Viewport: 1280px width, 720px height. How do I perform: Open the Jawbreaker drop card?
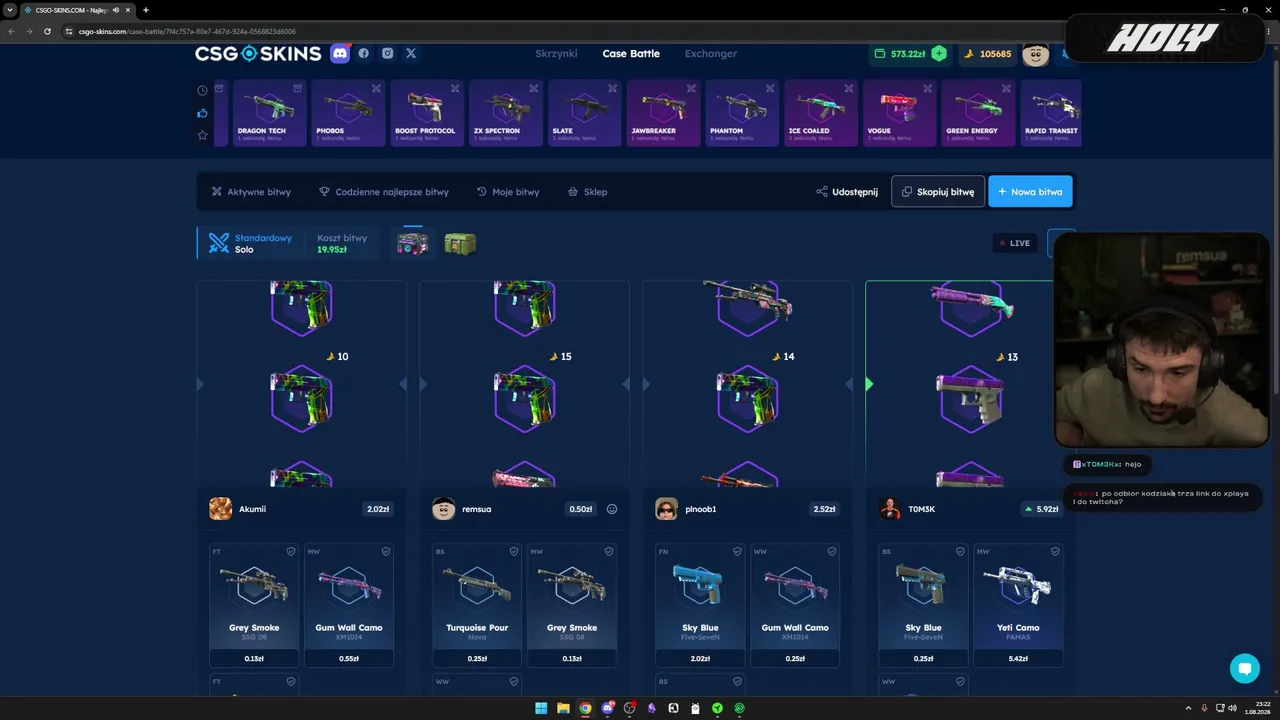tap(664, 113)
